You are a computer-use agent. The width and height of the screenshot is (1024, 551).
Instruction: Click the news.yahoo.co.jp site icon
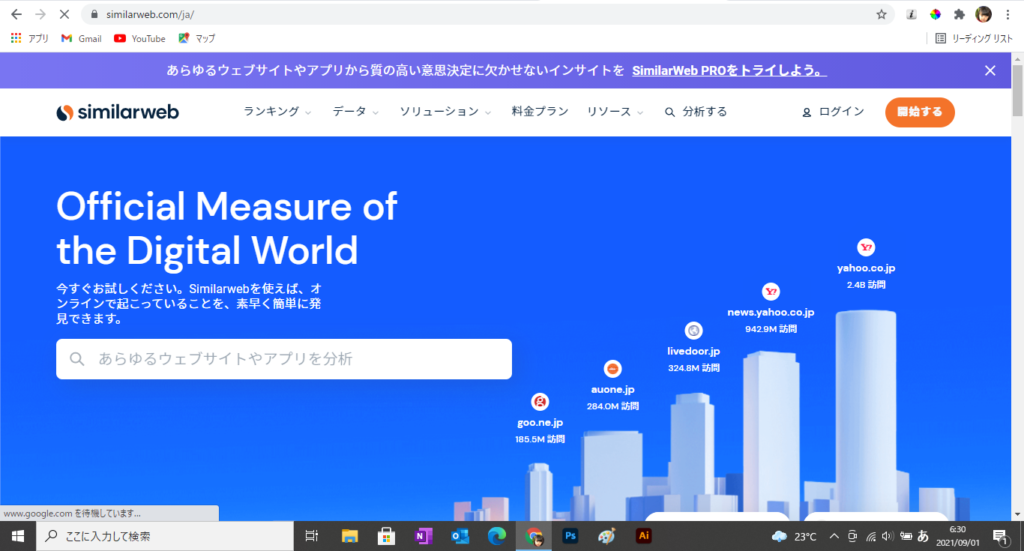pos(771,291)
